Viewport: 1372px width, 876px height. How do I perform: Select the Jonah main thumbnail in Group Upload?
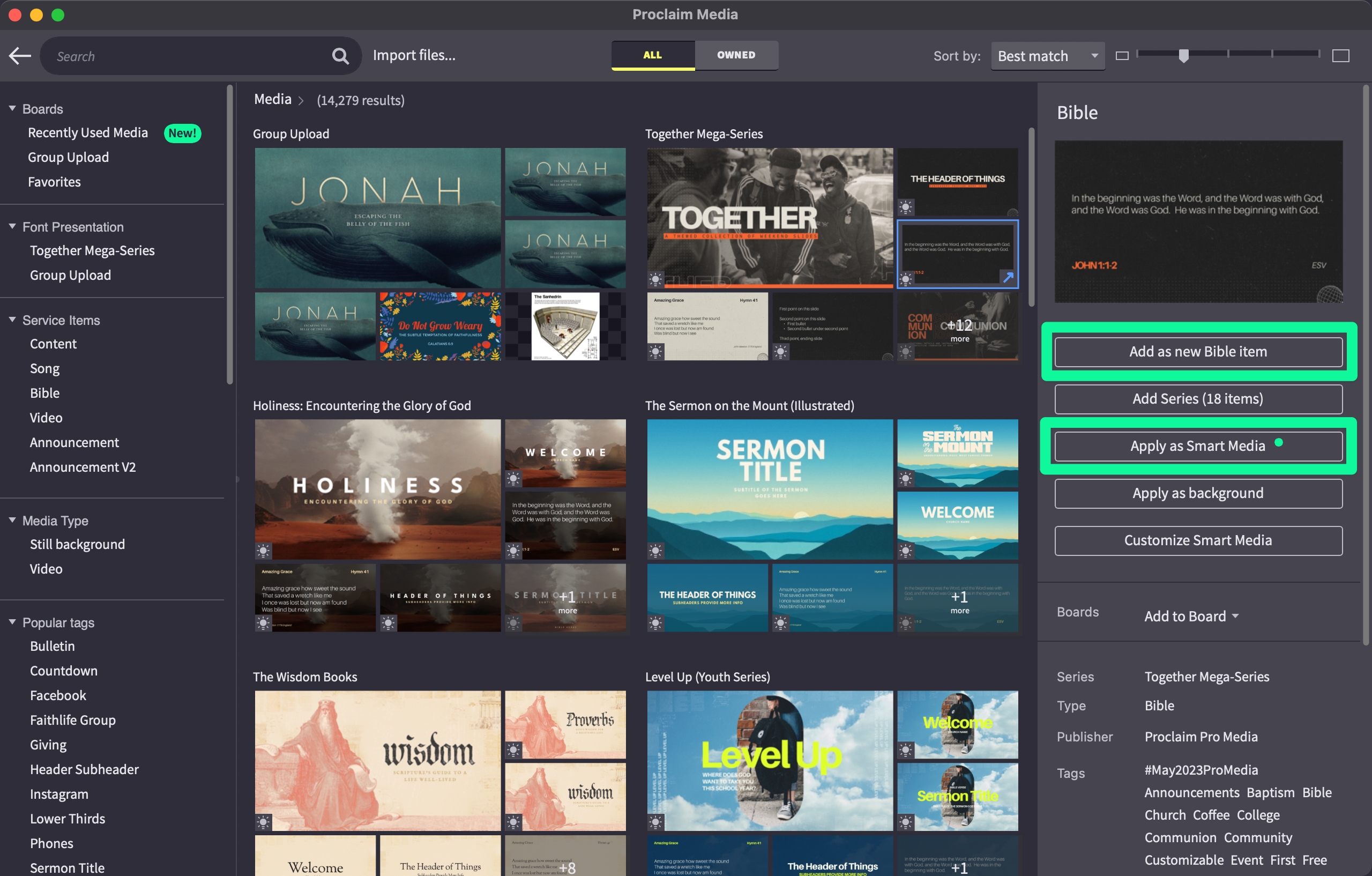coord(377,218)
